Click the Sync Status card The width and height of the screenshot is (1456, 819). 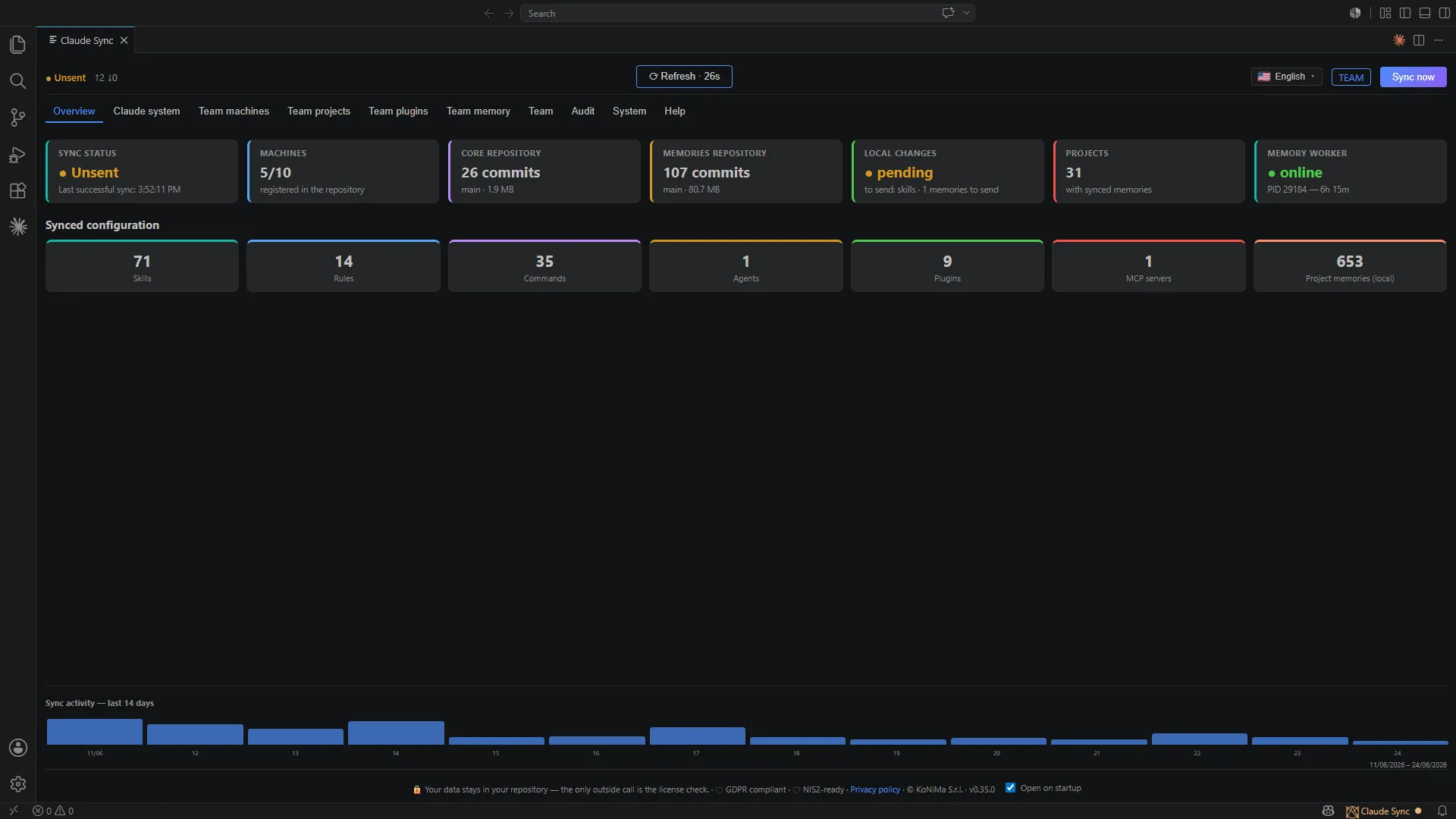pyautogui.click(x=142, y=171)
